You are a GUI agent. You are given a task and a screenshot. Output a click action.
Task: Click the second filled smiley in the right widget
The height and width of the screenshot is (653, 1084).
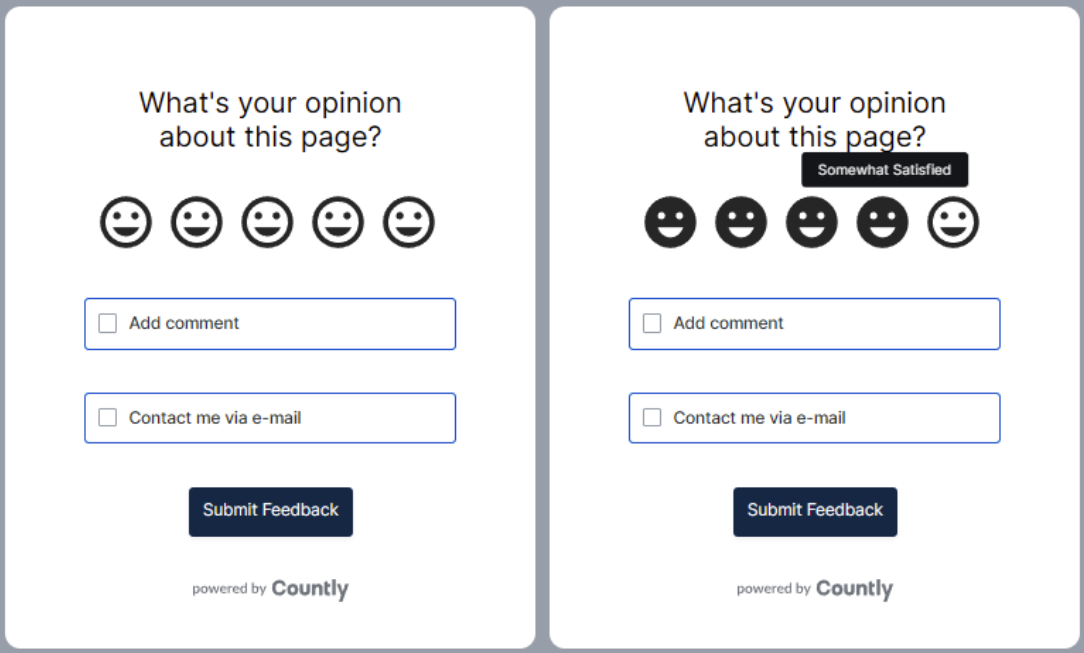point(741,223)
